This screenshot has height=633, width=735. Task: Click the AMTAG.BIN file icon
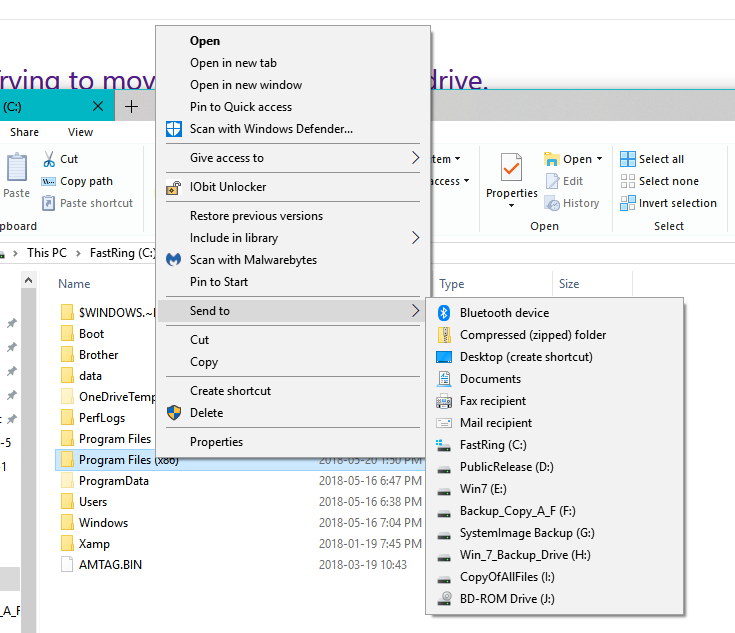tap(67, 565)
